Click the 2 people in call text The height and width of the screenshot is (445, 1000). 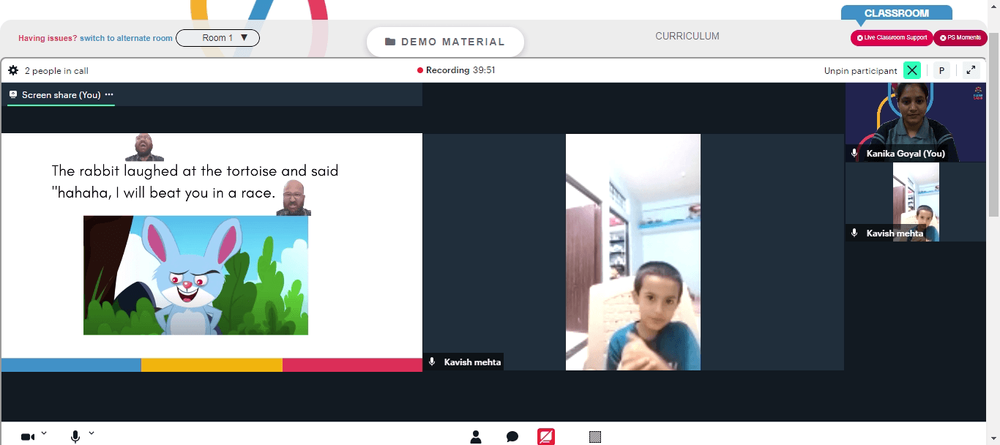point(57,71)
